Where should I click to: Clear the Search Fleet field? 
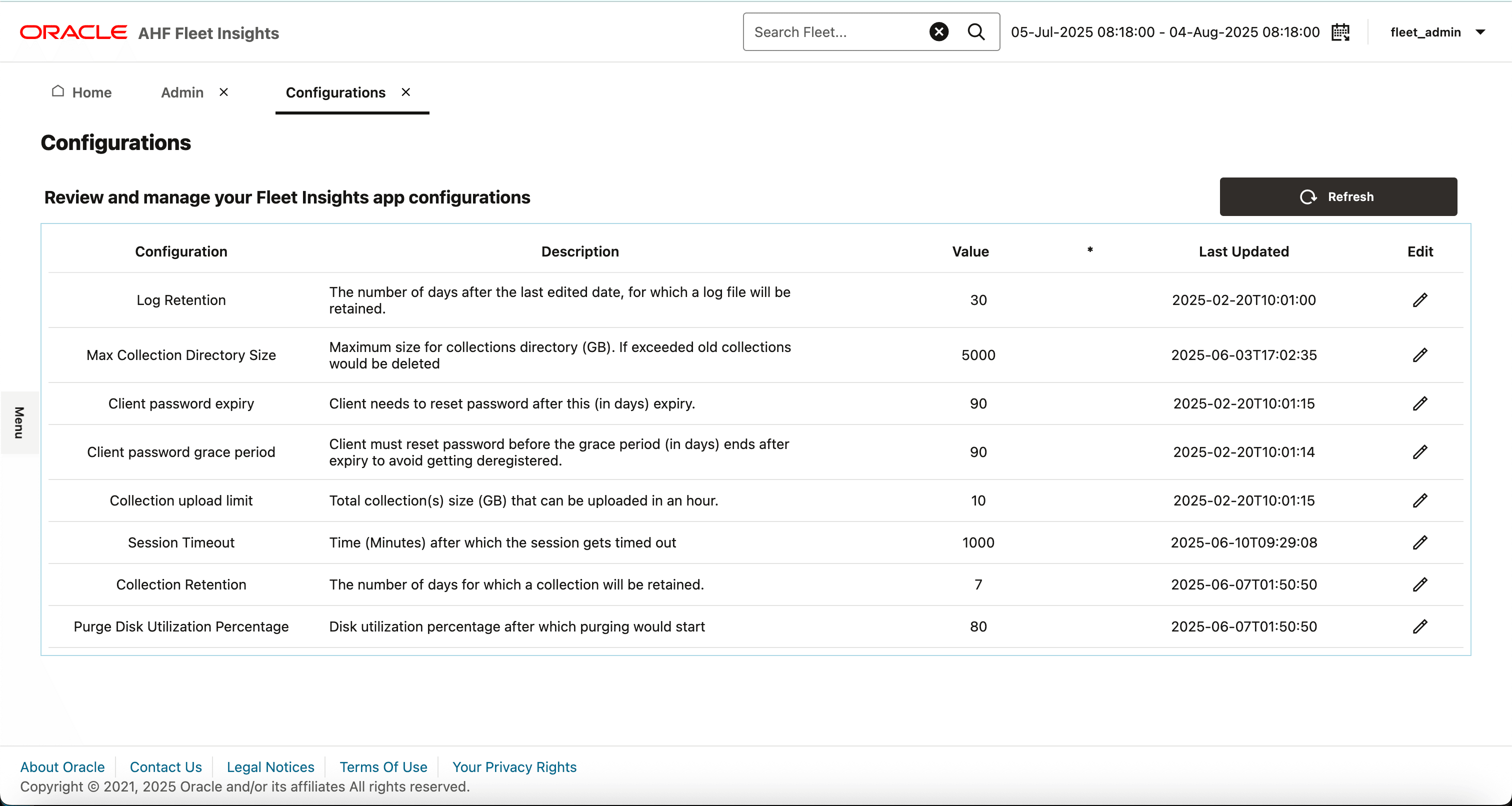tap(938, 31)
